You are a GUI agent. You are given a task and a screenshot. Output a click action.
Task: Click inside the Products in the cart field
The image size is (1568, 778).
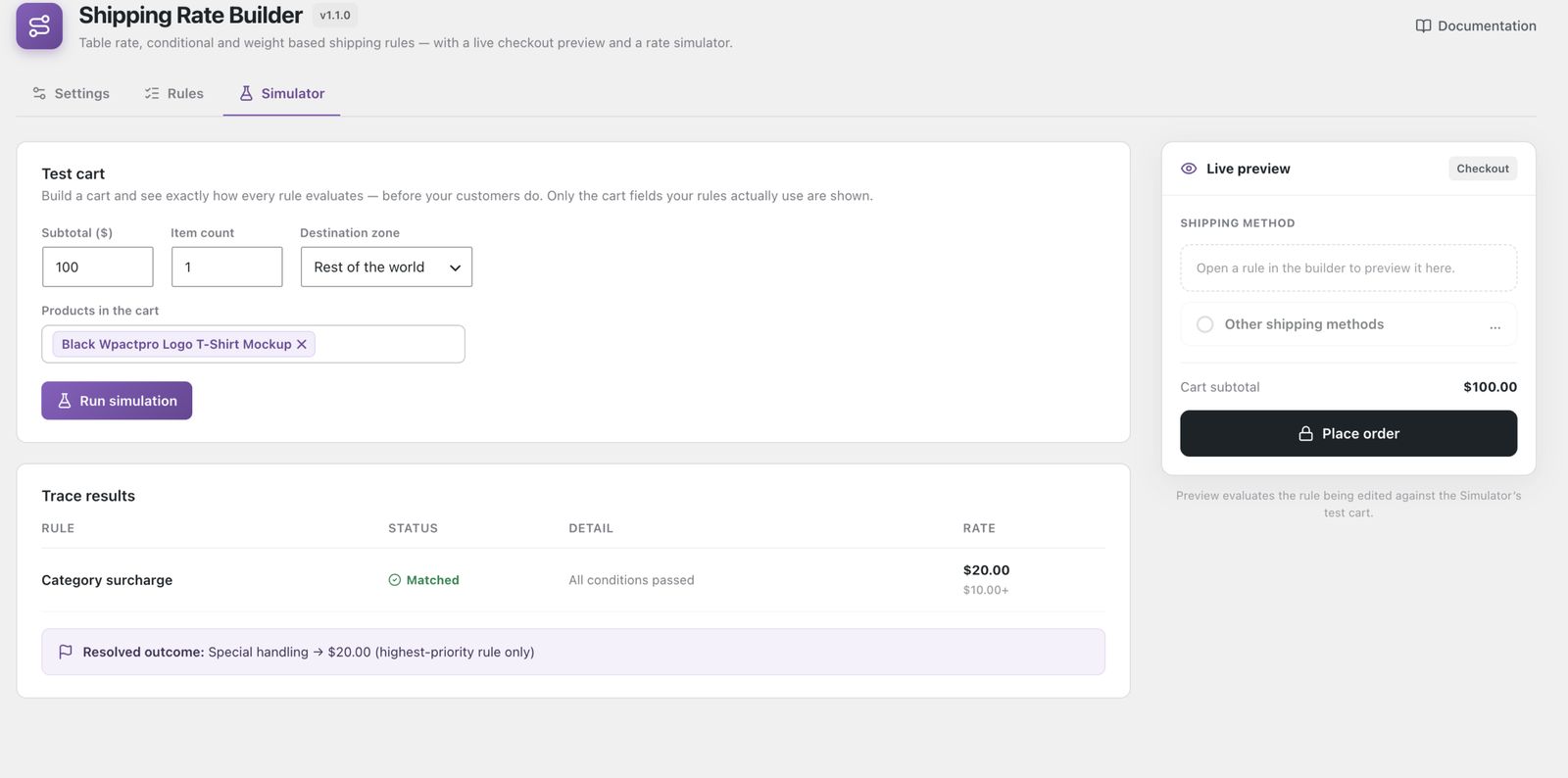[253, 344]
